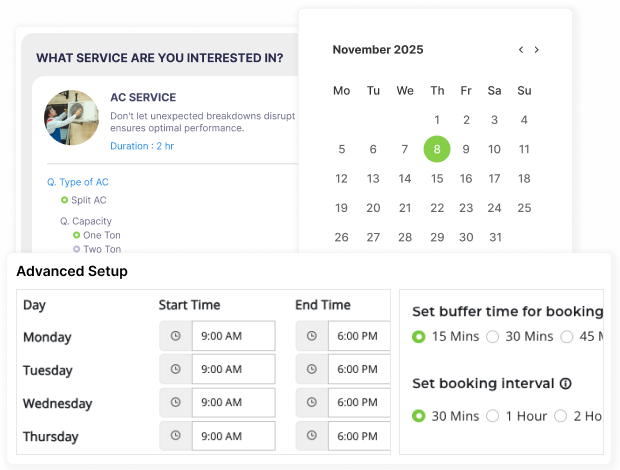Select 1 Hour booking interval

(492, 416)
